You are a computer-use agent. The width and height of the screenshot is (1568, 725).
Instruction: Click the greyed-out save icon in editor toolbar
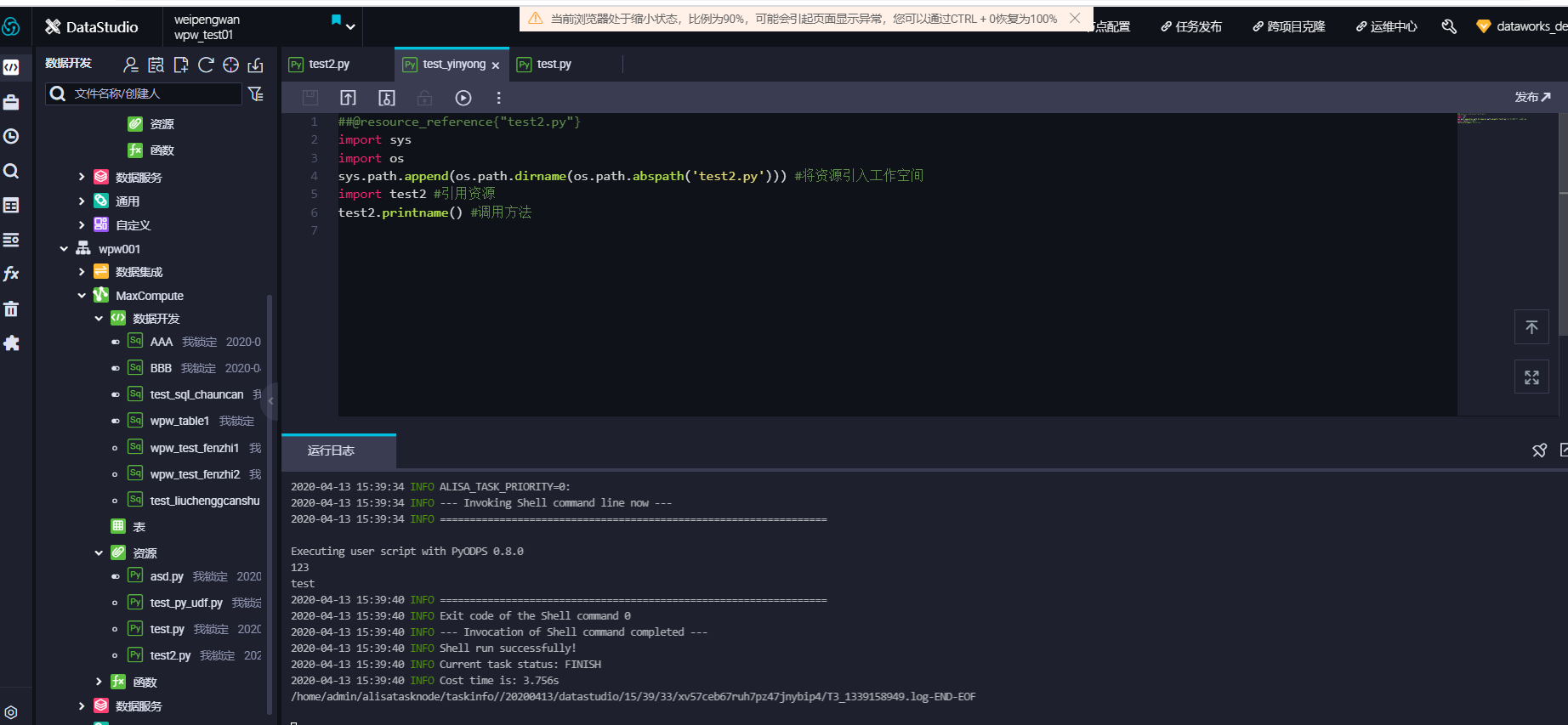(310, 98)
